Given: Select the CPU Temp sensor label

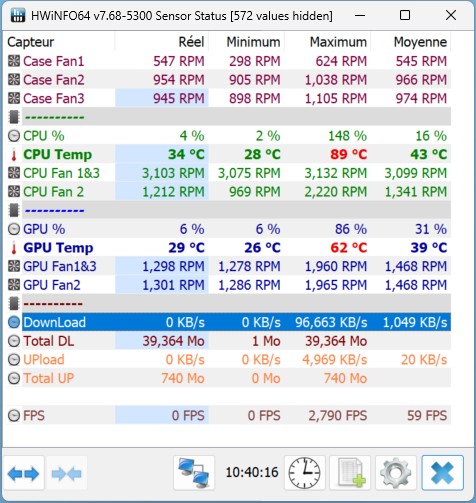Looking at the screenshot, I should coord(58,155).
